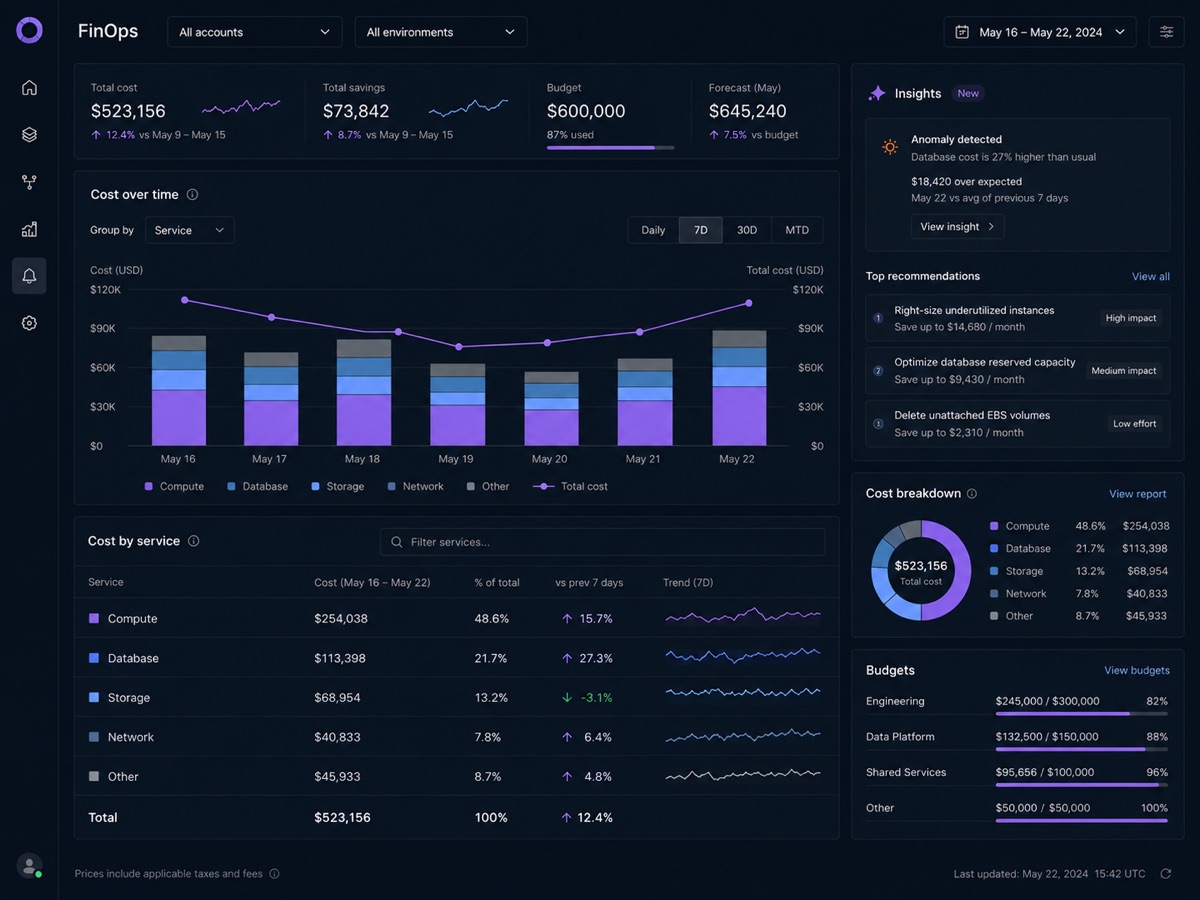Click the refresh icon next to Last updated

[1165, 874]
